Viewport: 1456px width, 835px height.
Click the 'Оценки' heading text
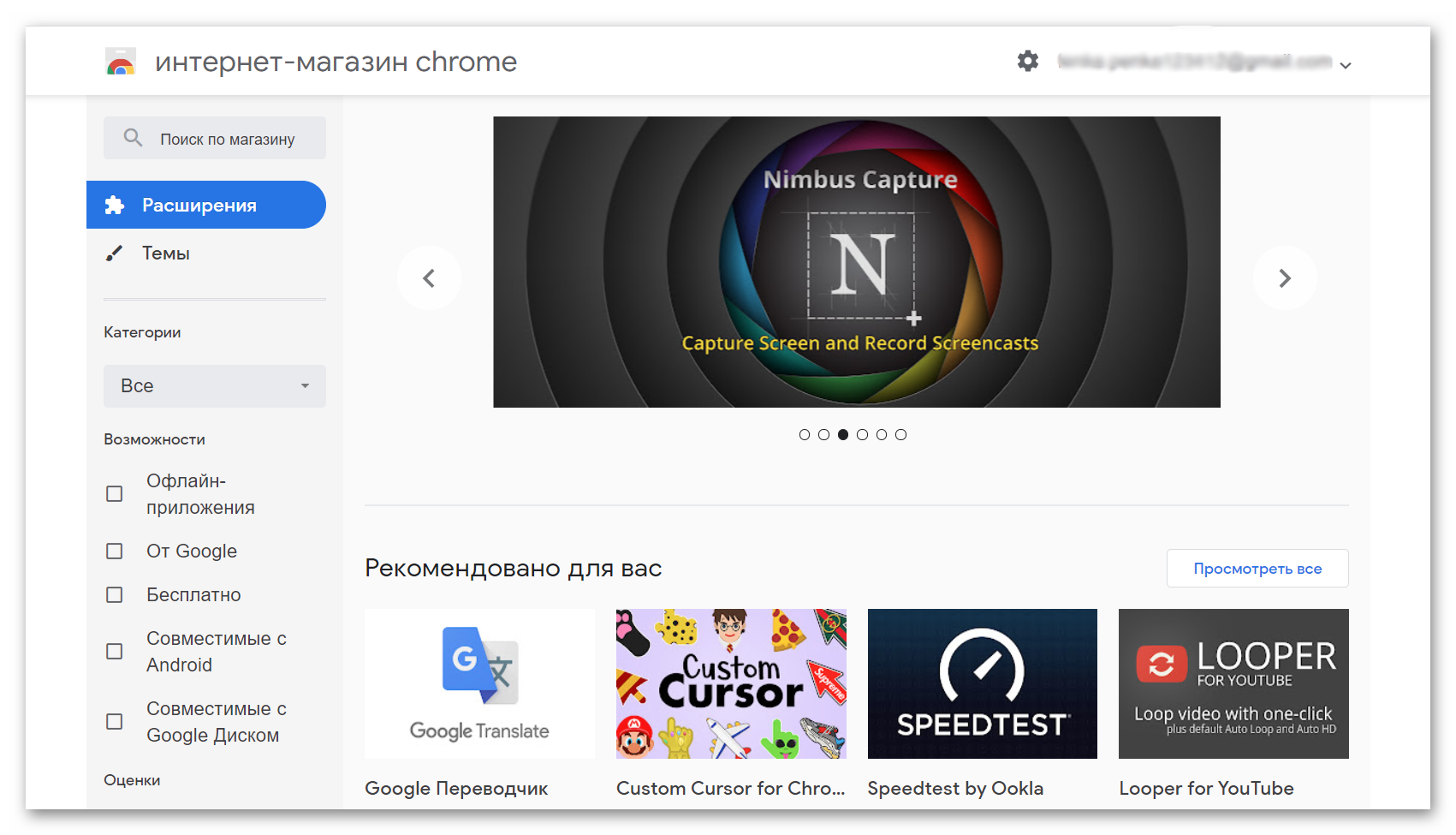coord(132,780)
